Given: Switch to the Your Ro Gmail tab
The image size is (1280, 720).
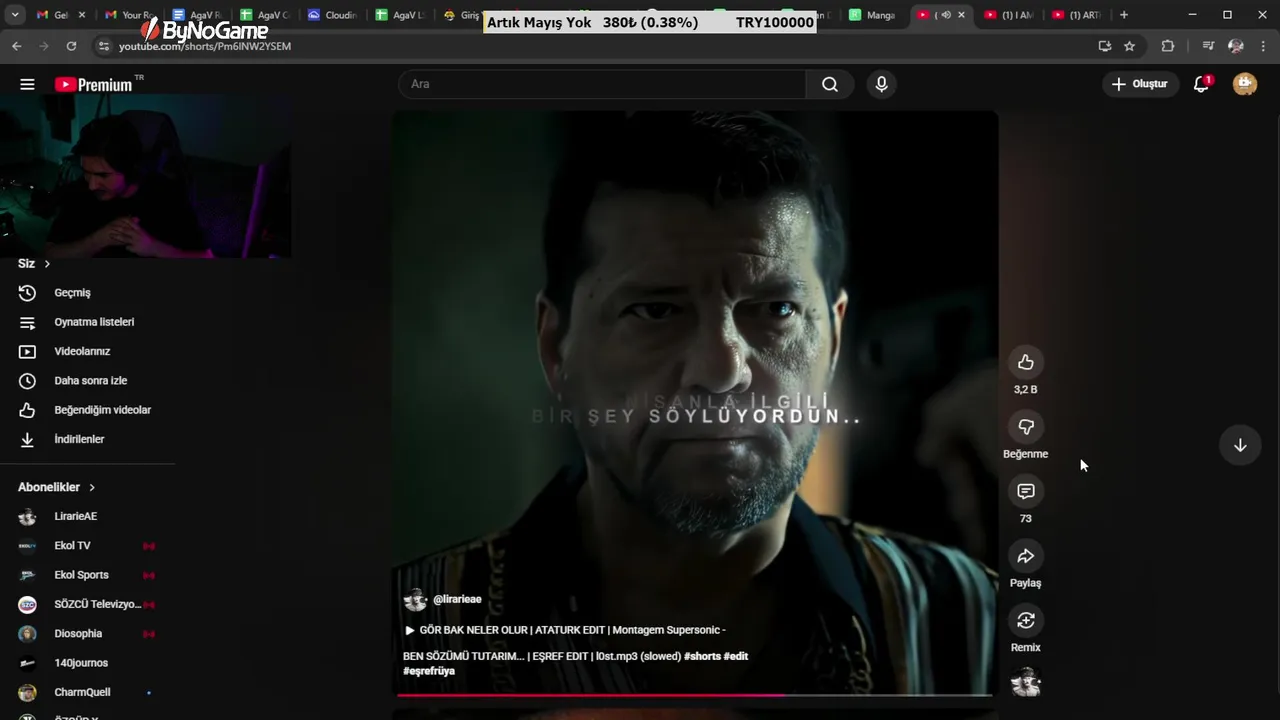Looking at the screenshot, I should (x=131, y=15).
